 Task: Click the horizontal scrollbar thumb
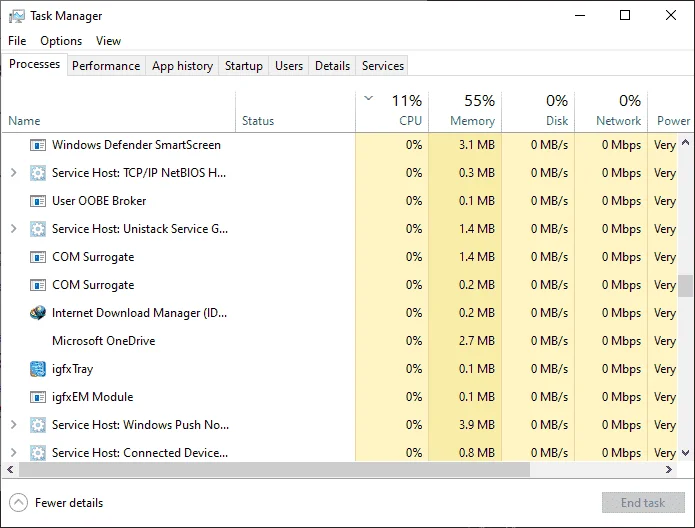pyautogui.click(x=274, y=469)
